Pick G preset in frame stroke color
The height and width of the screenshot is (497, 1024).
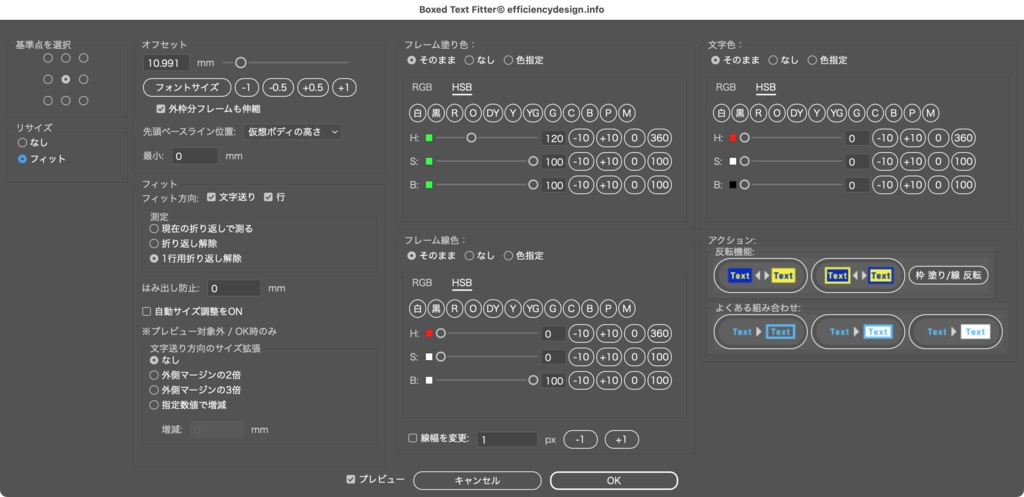tap(552, 308)
